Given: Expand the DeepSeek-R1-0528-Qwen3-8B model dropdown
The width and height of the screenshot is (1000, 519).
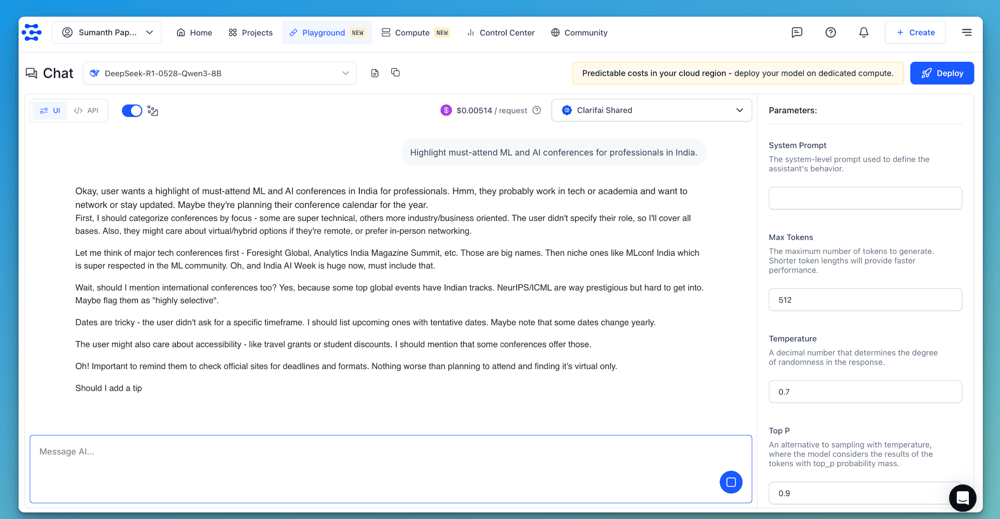Looking at the screenshot, I should pos(220,73).
